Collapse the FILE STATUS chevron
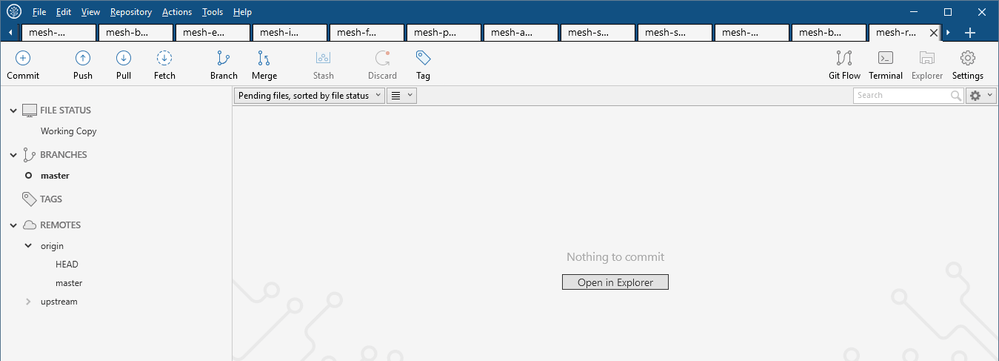 (x=13, y=110)
